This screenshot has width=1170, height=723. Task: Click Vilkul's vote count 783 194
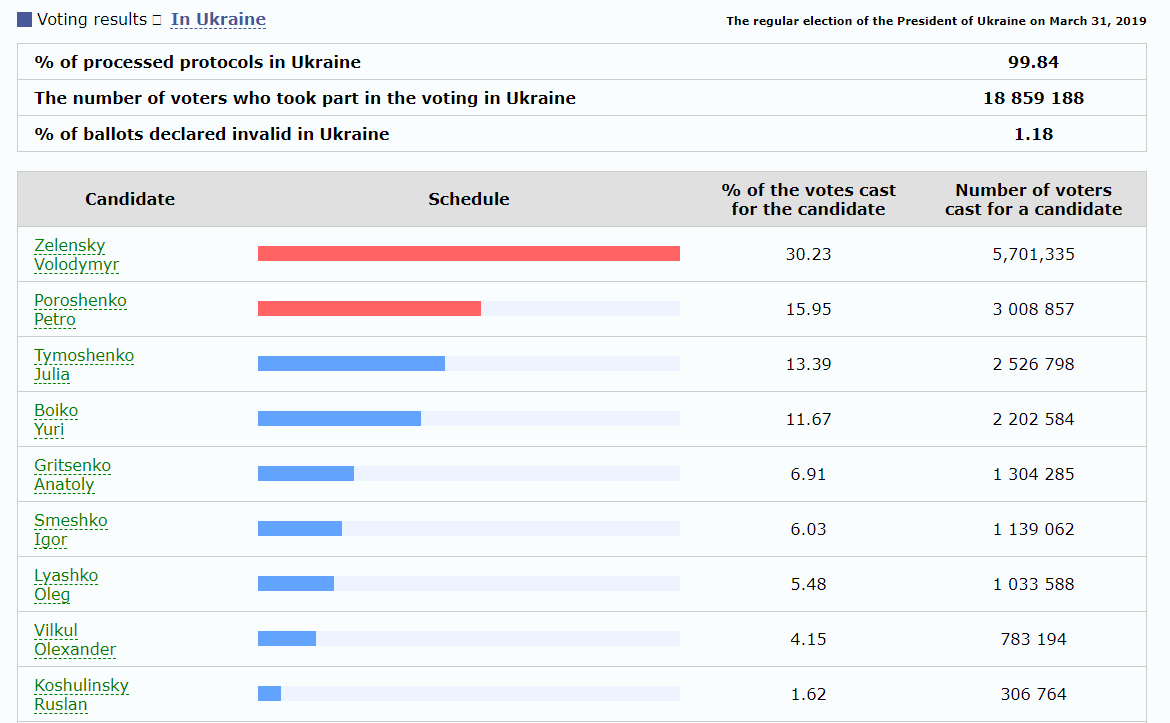point(1033,639)
